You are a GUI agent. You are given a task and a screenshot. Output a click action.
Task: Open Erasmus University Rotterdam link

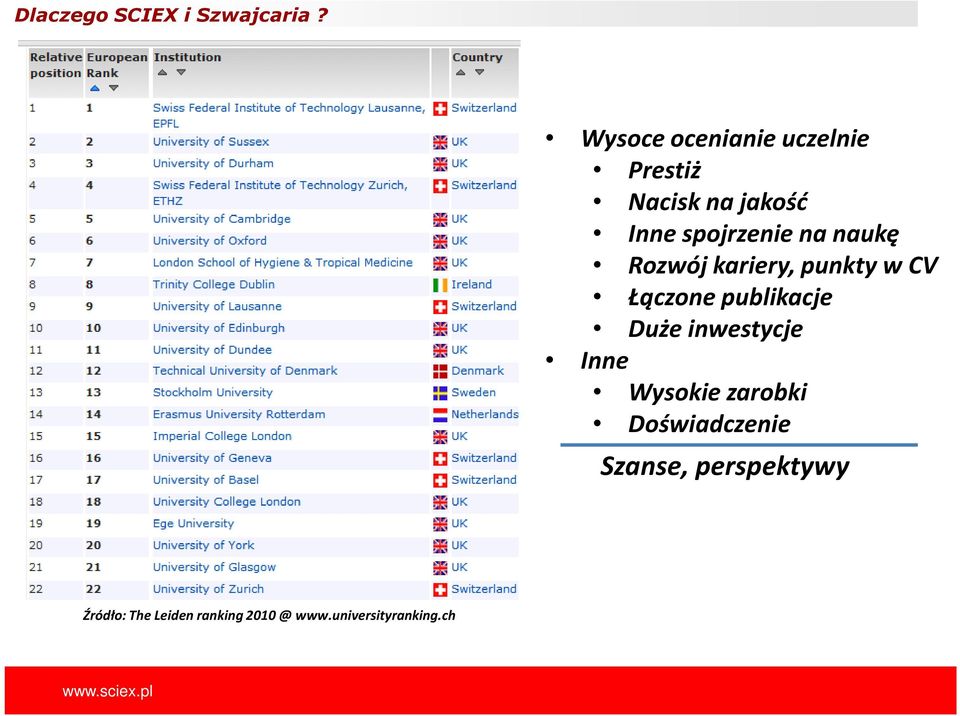239,414
